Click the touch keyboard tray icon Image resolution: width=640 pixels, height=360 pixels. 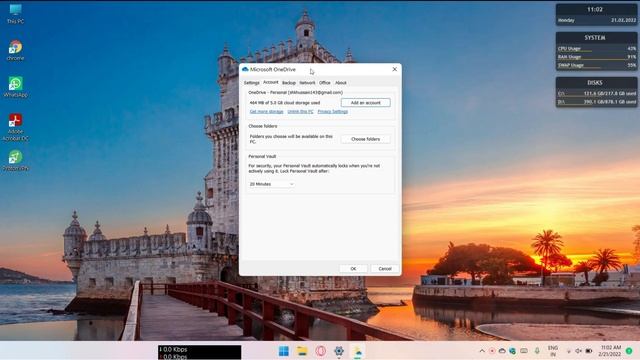(524, 351)
